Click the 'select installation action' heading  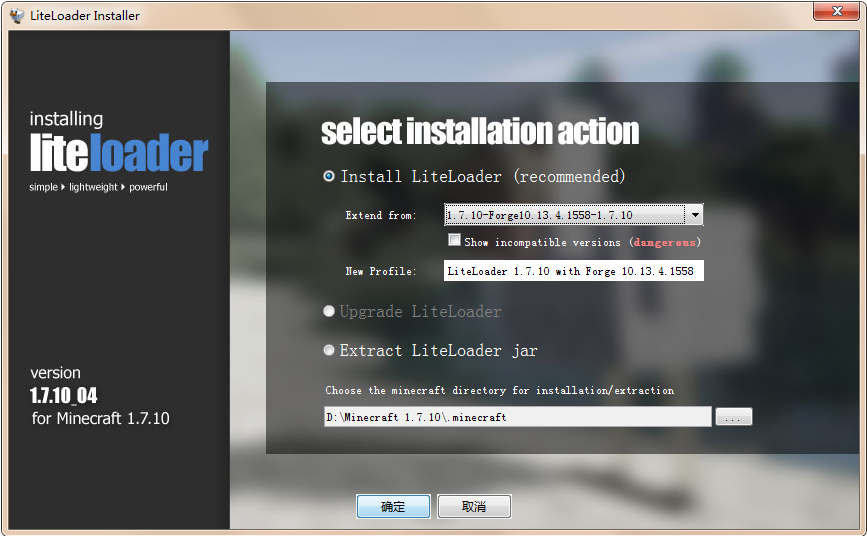point(480,132)
